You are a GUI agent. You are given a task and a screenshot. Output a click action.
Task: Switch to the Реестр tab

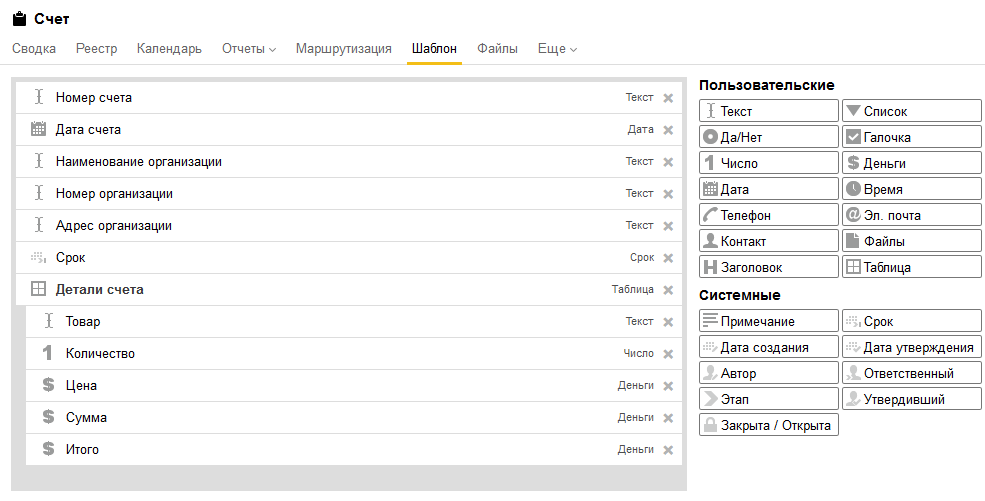coord(96,49)
